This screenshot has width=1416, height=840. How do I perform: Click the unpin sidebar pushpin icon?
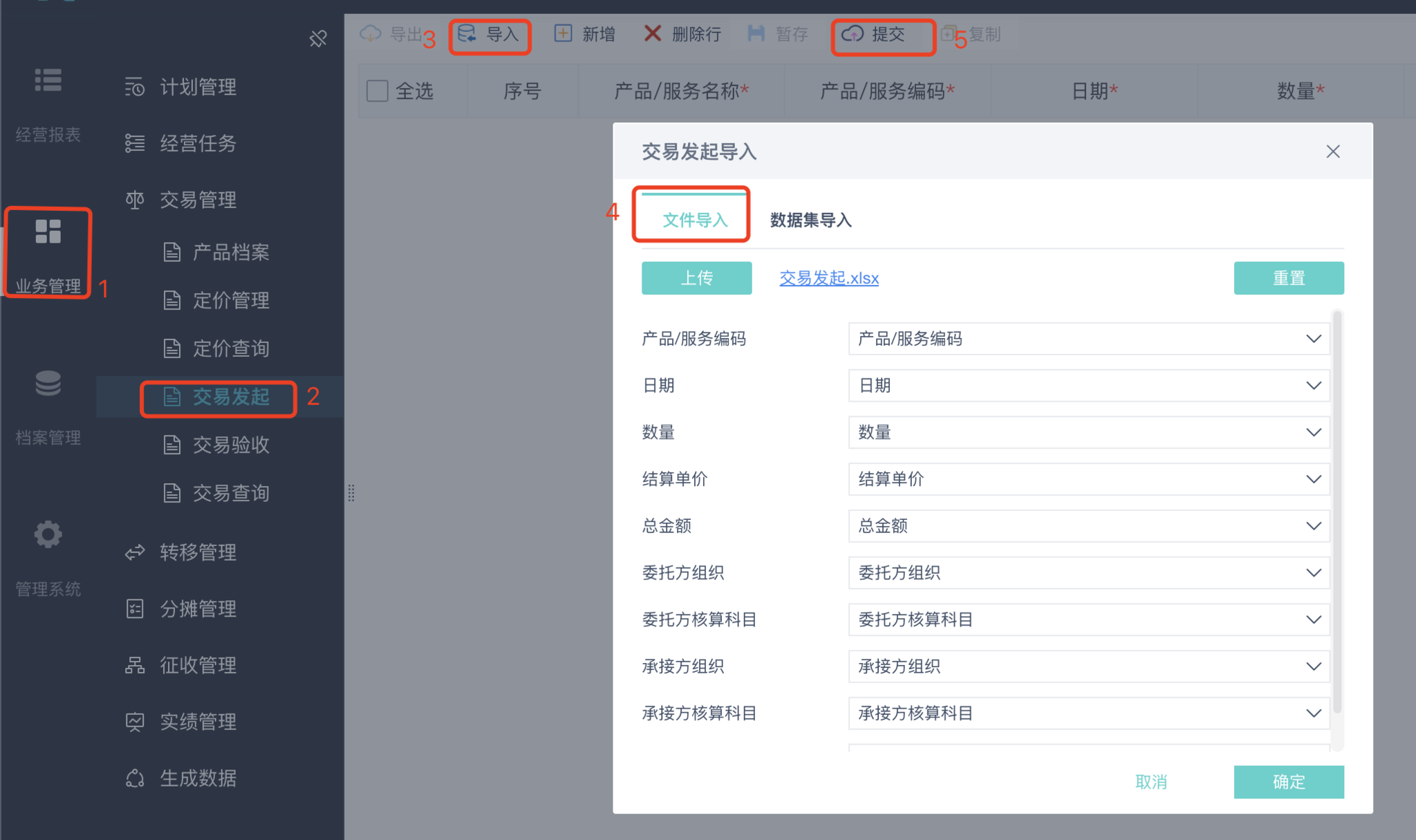tap(318, 39)
